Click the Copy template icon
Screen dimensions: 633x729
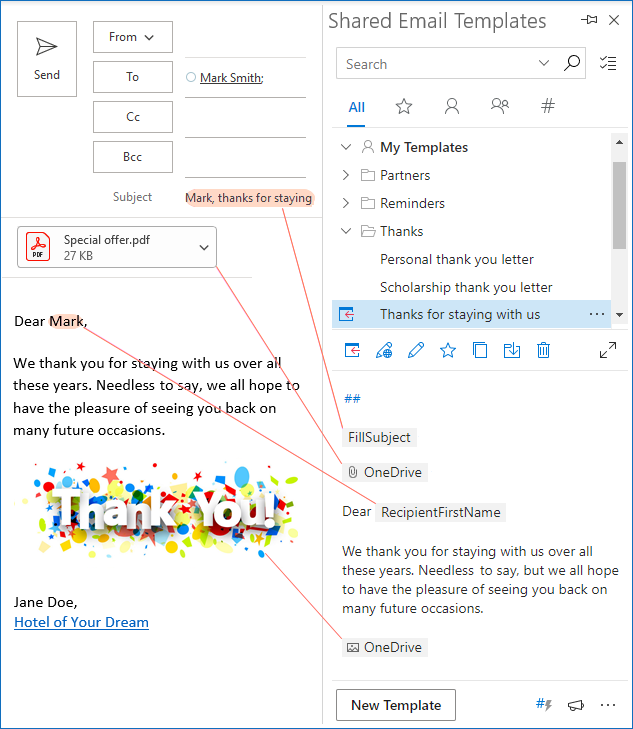click(480, 350)
